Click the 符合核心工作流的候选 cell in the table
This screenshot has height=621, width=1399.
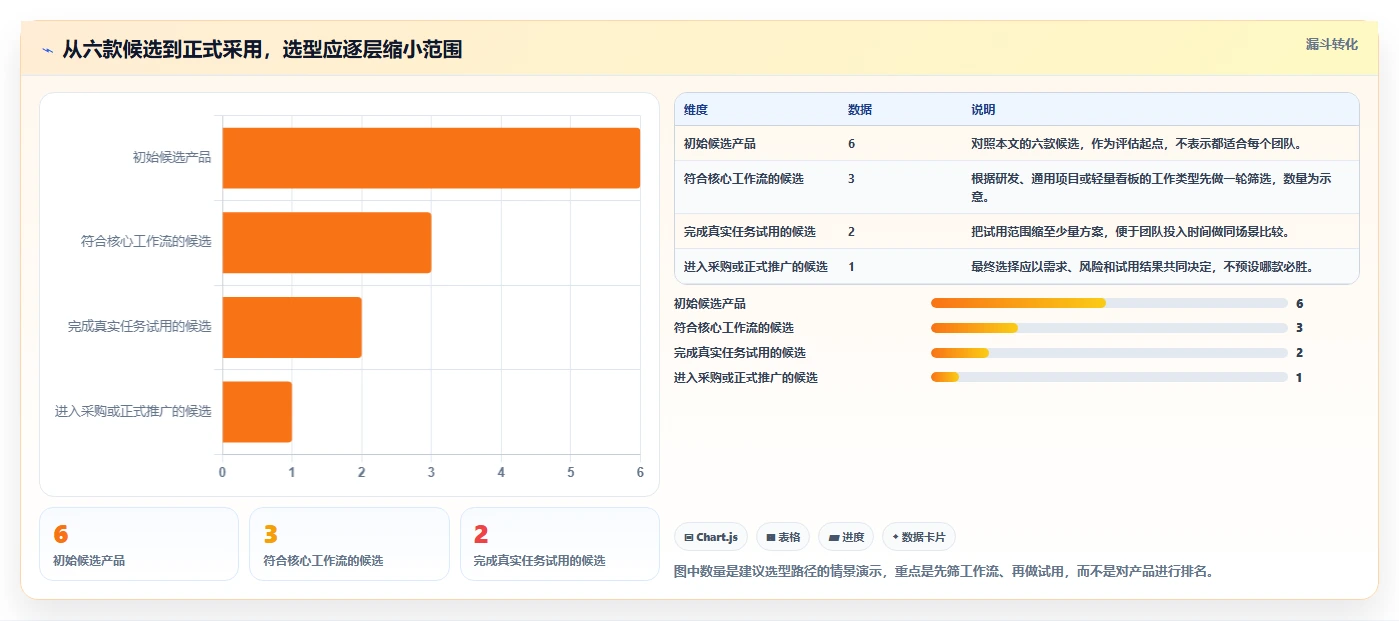[744, 179]
